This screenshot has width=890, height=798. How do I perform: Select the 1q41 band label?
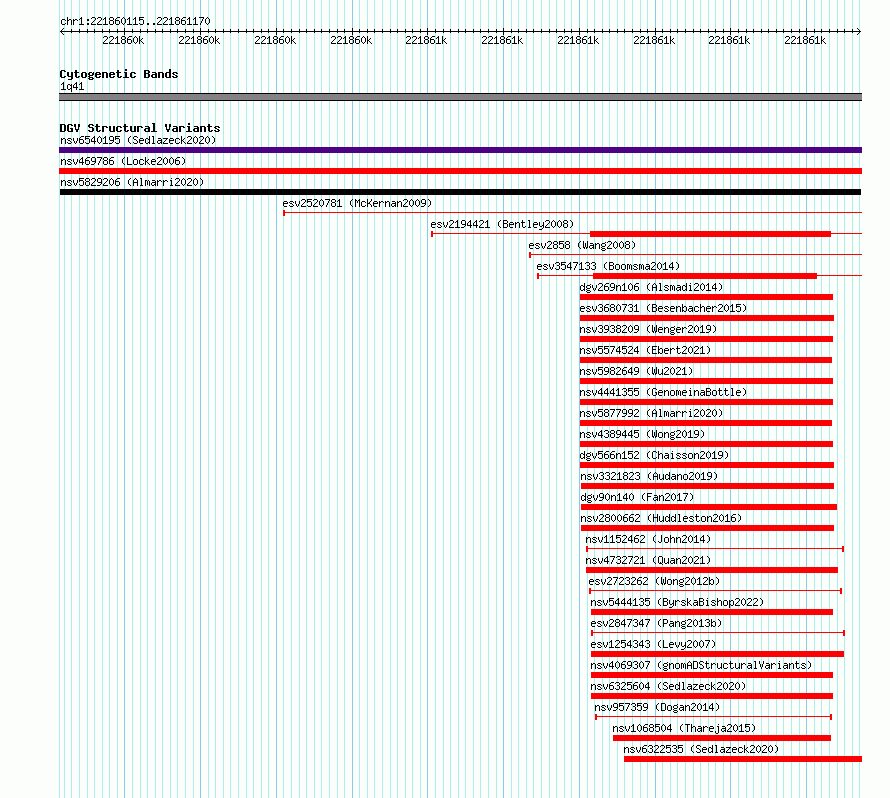72,86
